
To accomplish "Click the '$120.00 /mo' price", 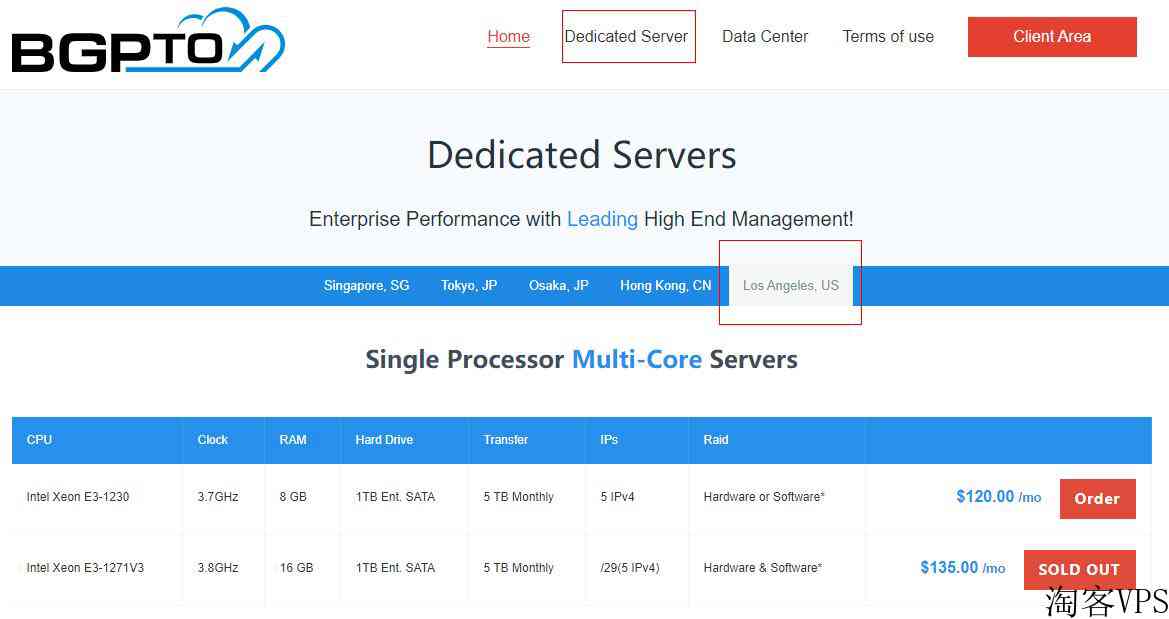I will click(x=999, y=497).
